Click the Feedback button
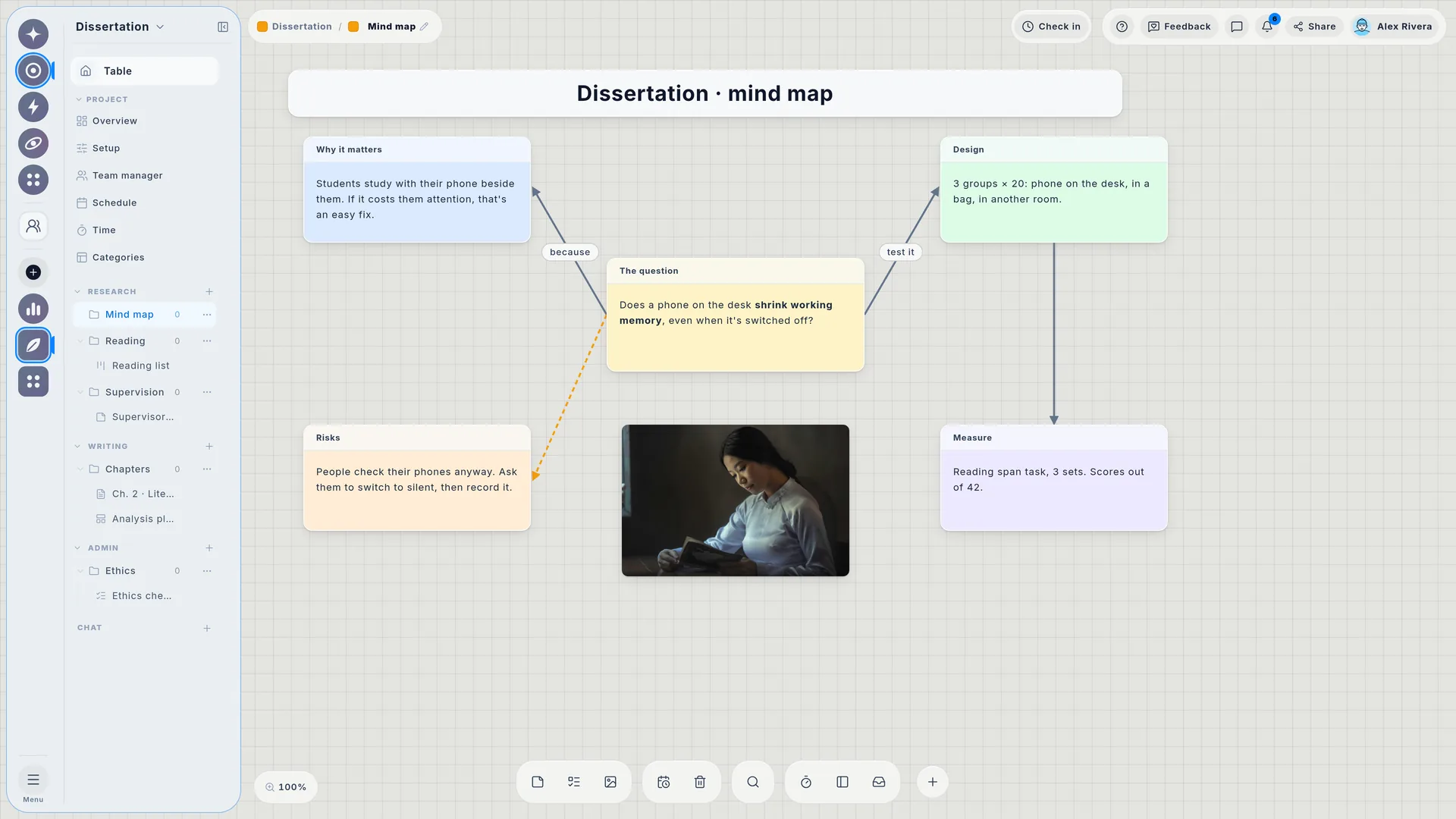Screen dimensions: 1456x819 [1179, 27]
